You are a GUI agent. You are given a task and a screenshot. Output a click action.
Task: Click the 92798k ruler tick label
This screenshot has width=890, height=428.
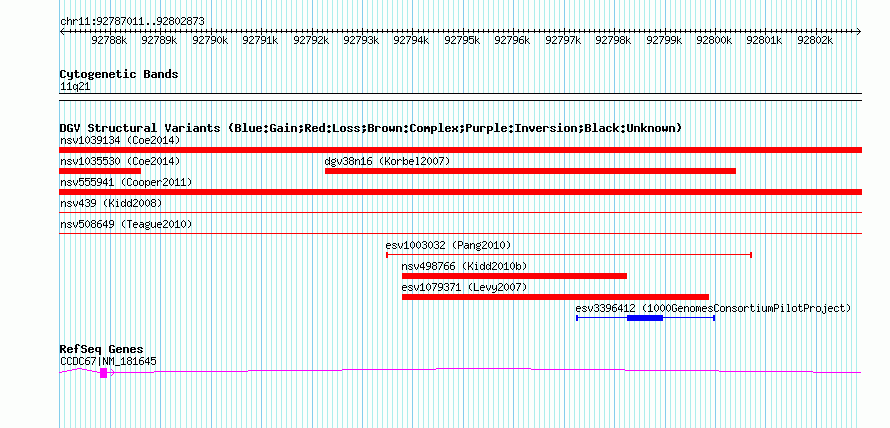614,40
